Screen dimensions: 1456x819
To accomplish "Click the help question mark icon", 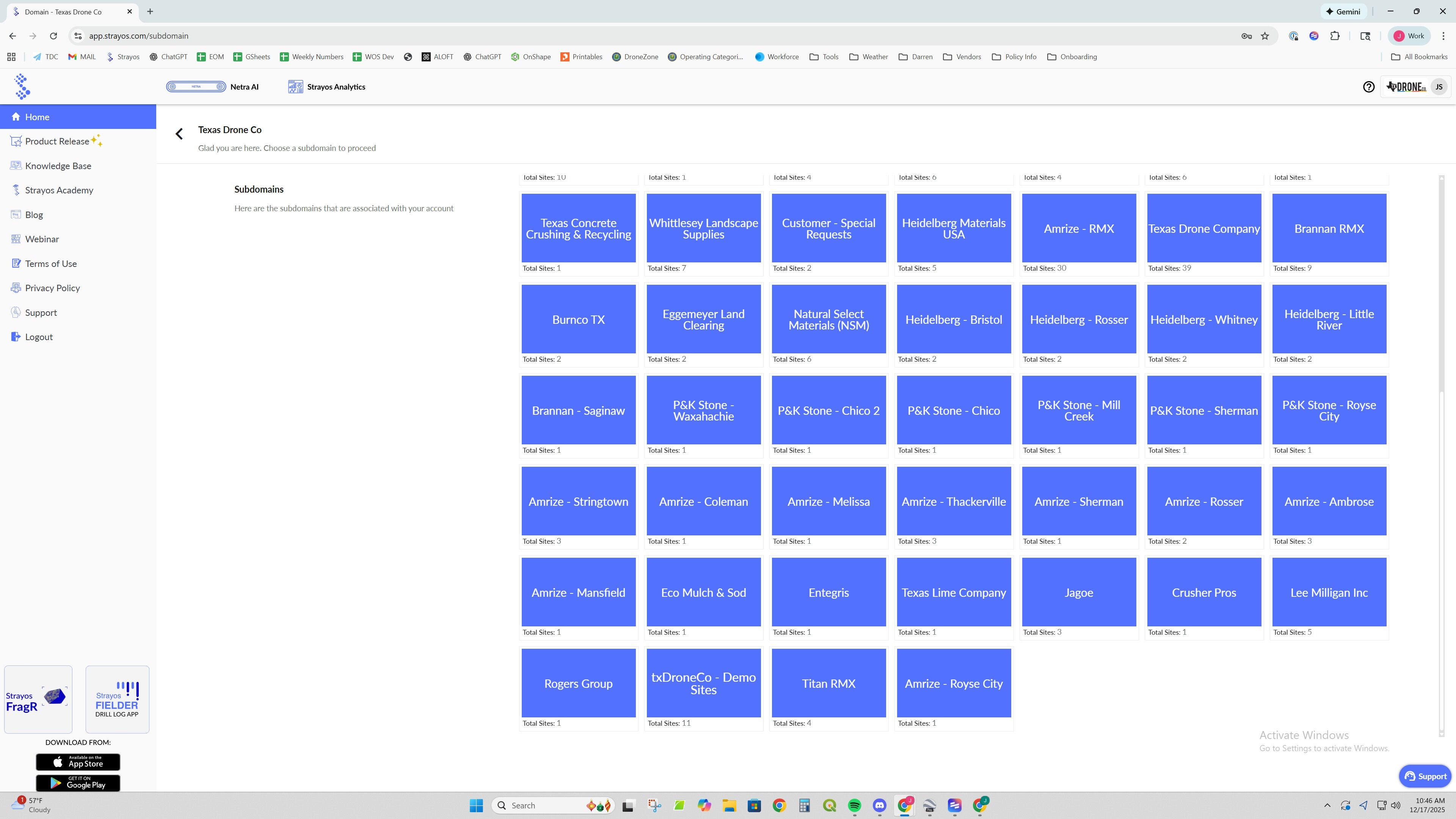I will tap(1368, 86).
